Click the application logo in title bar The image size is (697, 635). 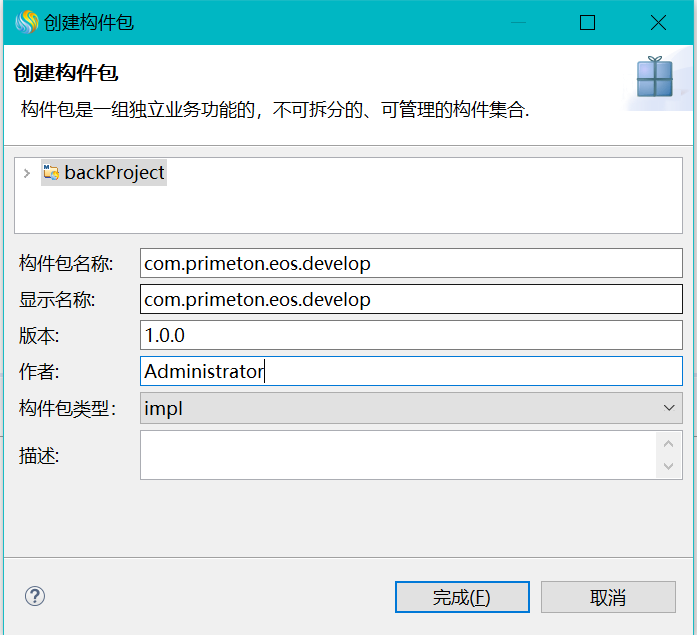coord(26,22)
